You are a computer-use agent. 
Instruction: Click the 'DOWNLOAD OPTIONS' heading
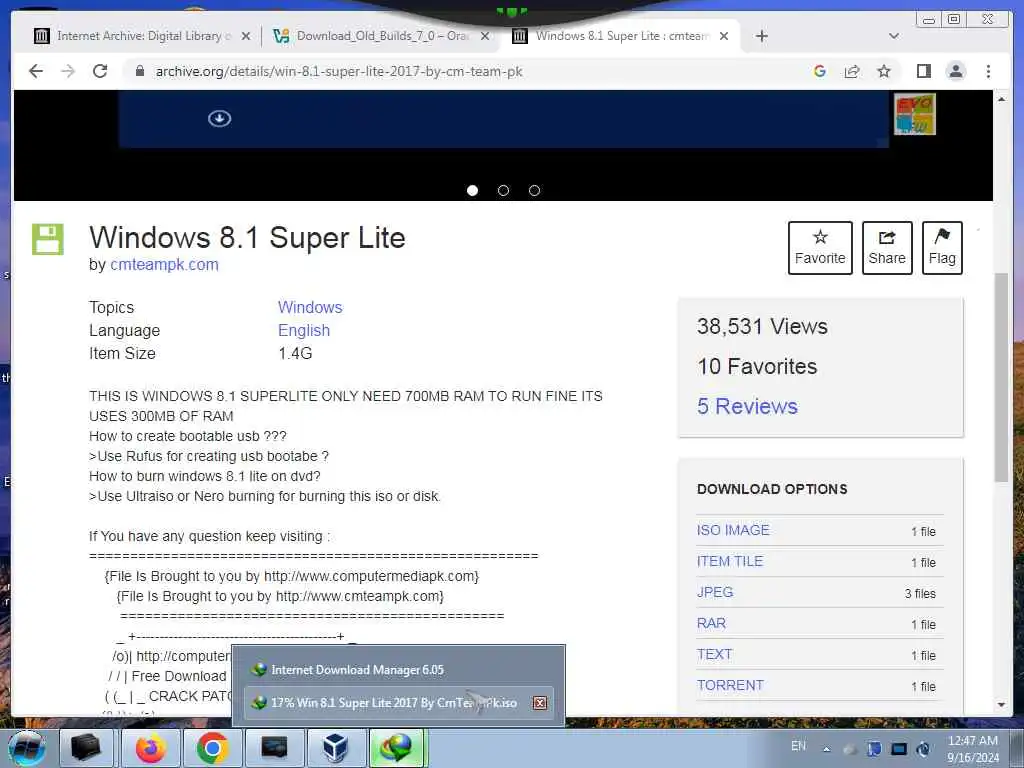[772, 489]
